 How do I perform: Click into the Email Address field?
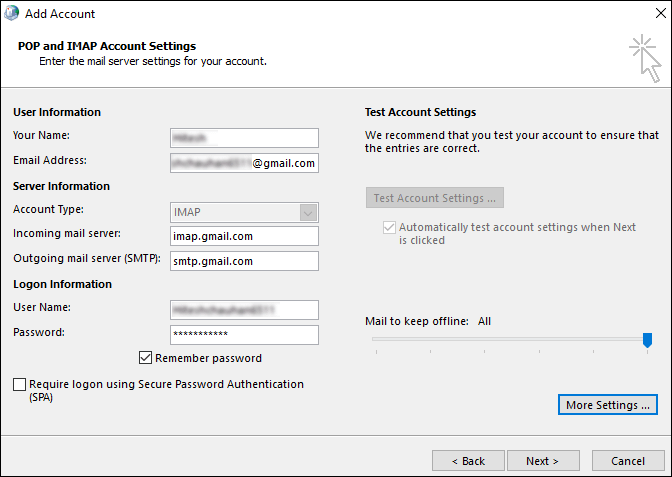(244, 163)
